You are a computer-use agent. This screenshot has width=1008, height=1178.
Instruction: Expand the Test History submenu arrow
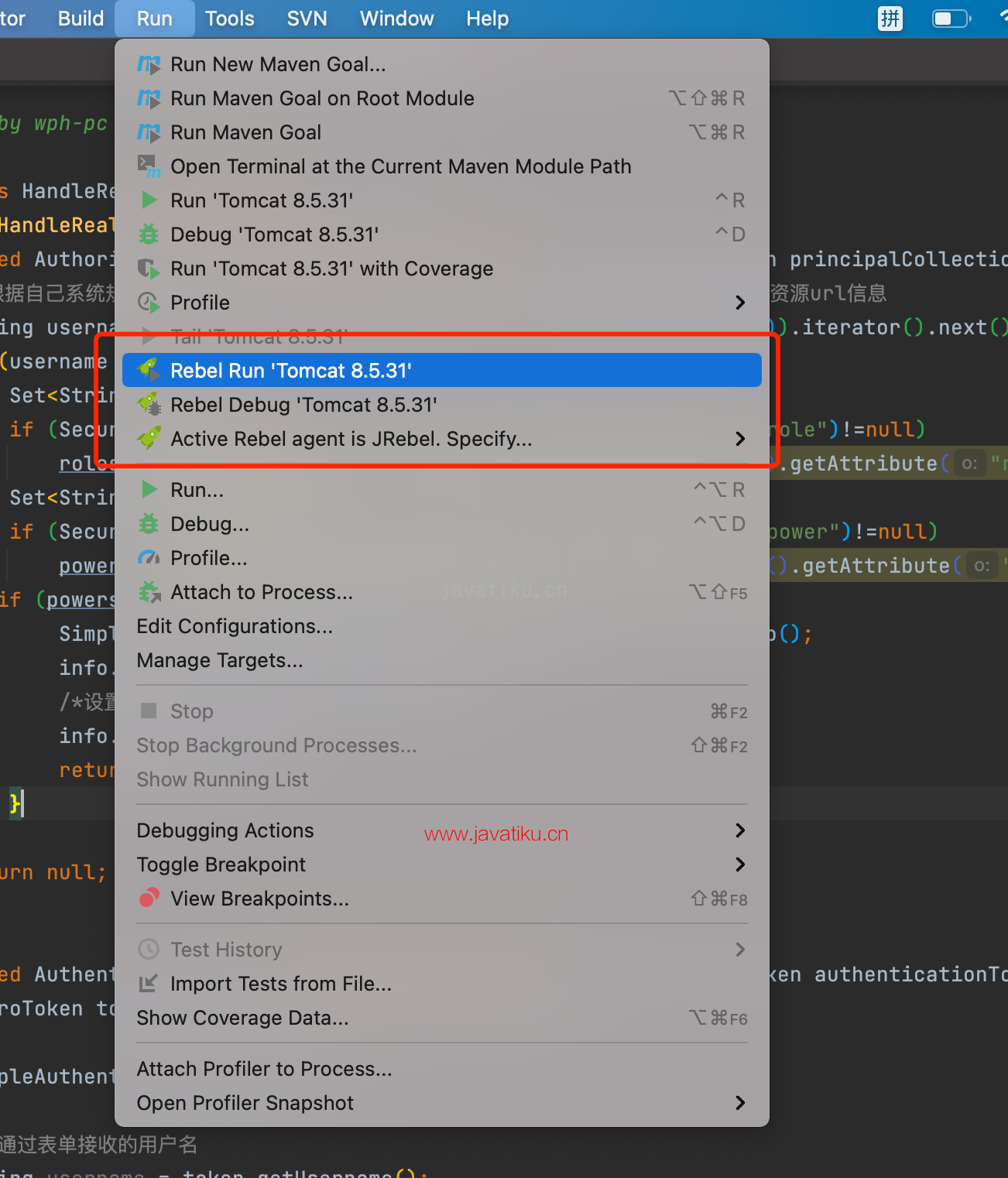click(x=740, y=950)
